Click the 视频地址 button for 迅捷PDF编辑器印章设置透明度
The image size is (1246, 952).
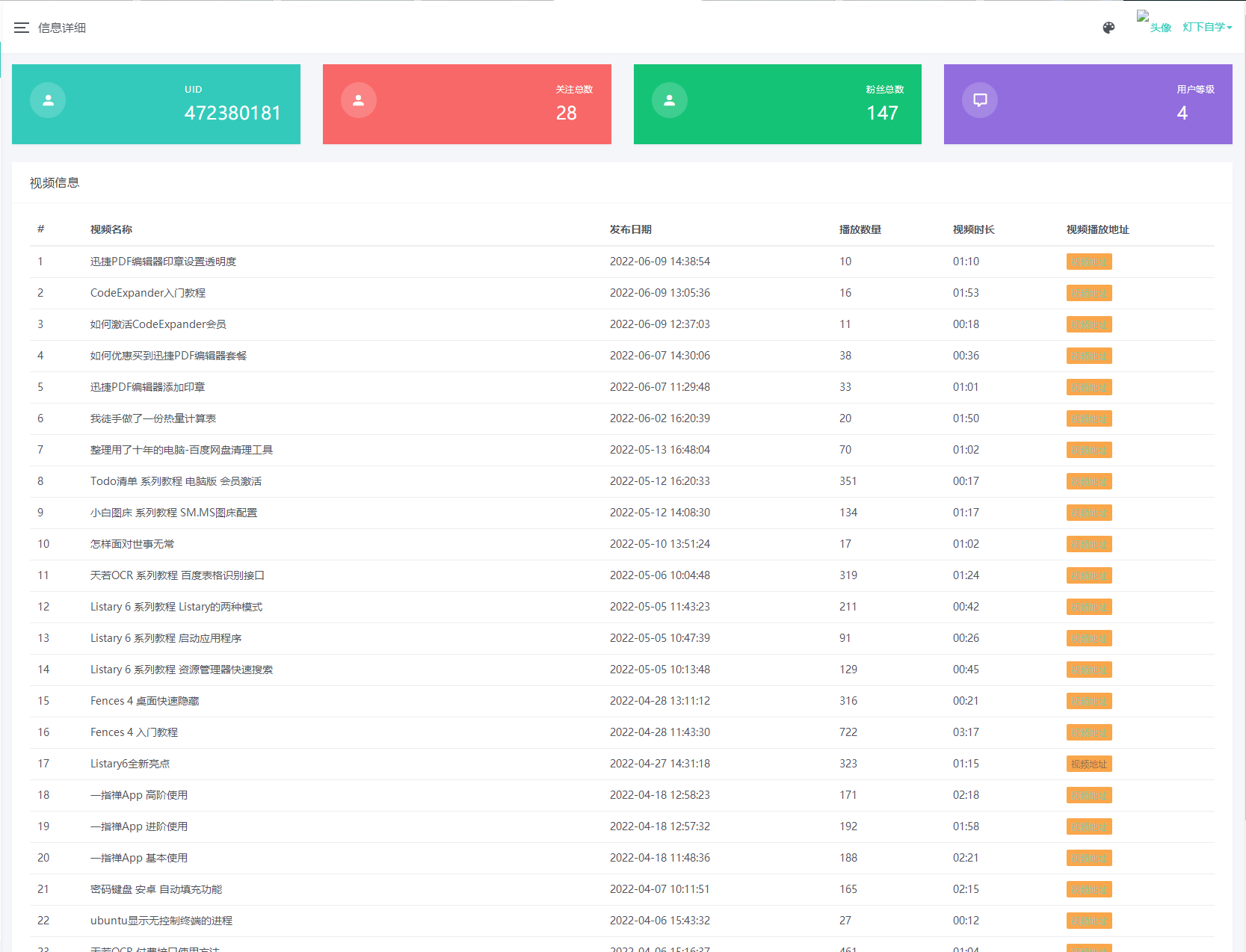click(1088, 262)
